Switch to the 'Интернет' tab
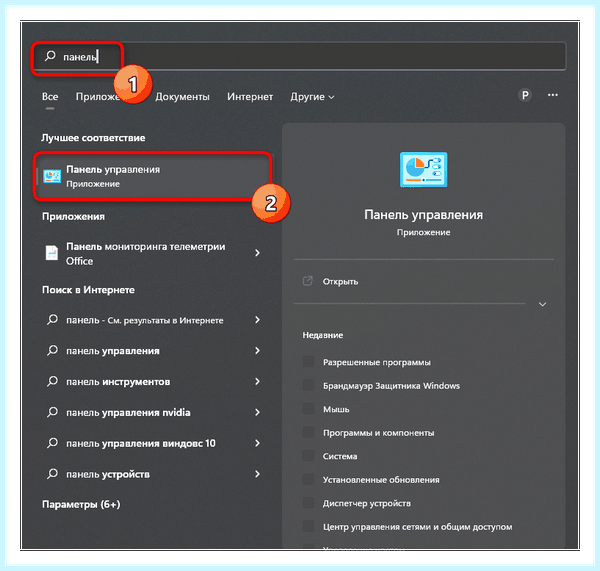 click(250, 96)
